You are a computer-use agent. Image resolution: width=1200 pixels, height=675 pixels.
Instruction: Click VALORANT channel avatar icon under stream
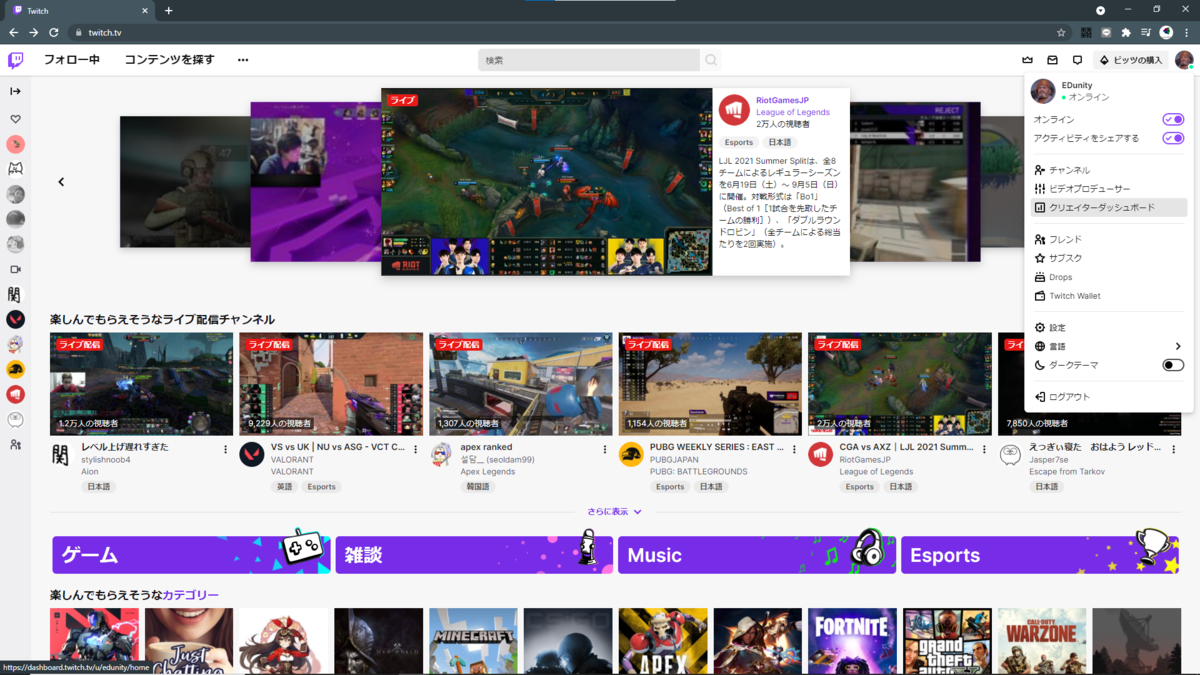pos(251,455)
